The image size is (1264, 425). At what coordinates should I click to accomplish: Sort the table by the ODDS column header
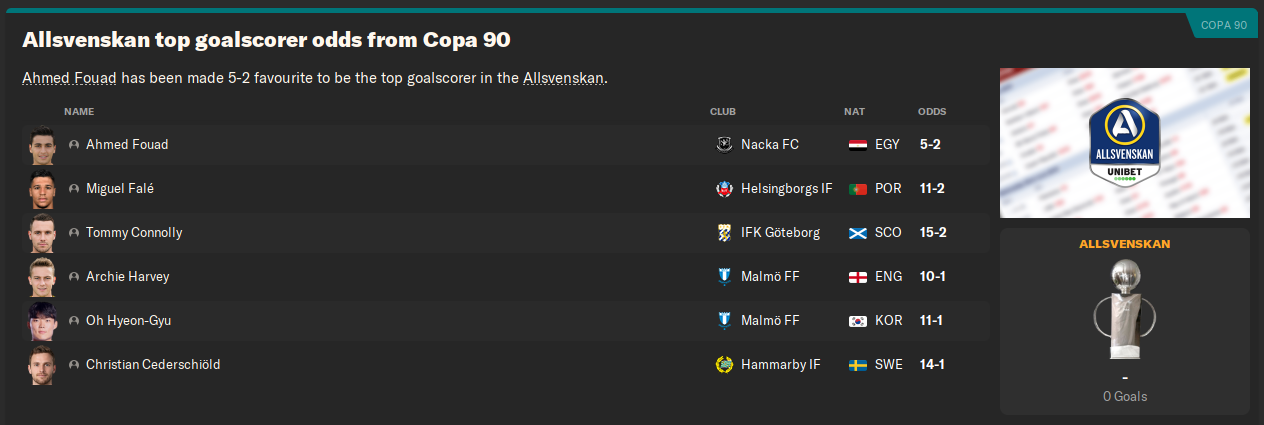click(x=932, y=111)
